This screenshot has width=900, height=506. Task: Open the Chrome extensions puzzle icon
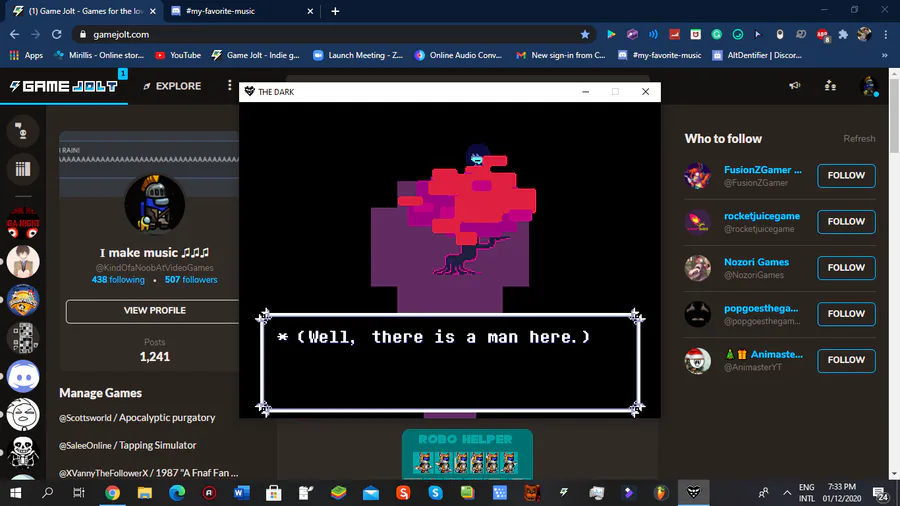(843, 34)
